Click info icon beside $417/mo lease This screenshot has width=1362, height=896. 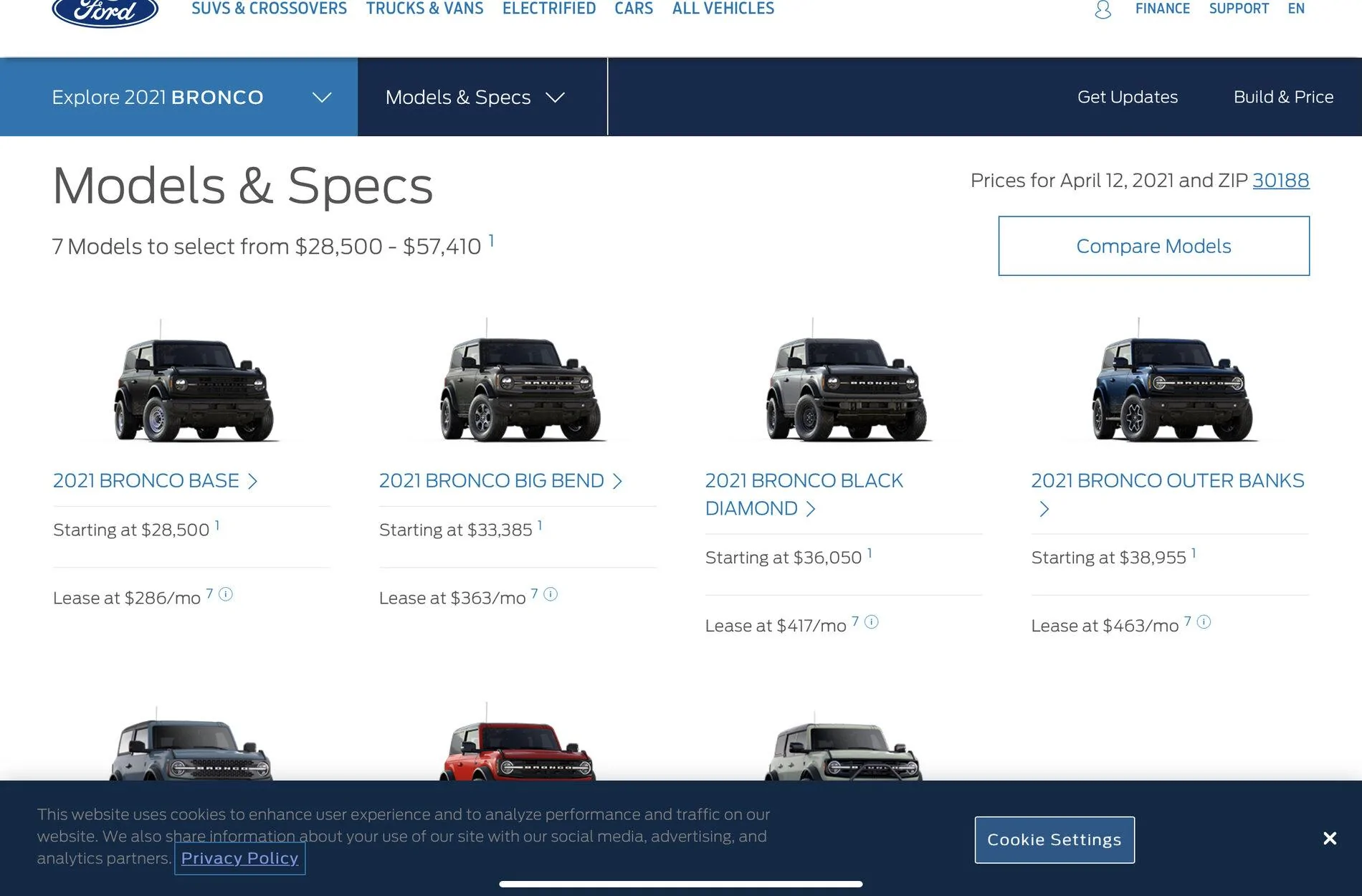coord(872,622)
